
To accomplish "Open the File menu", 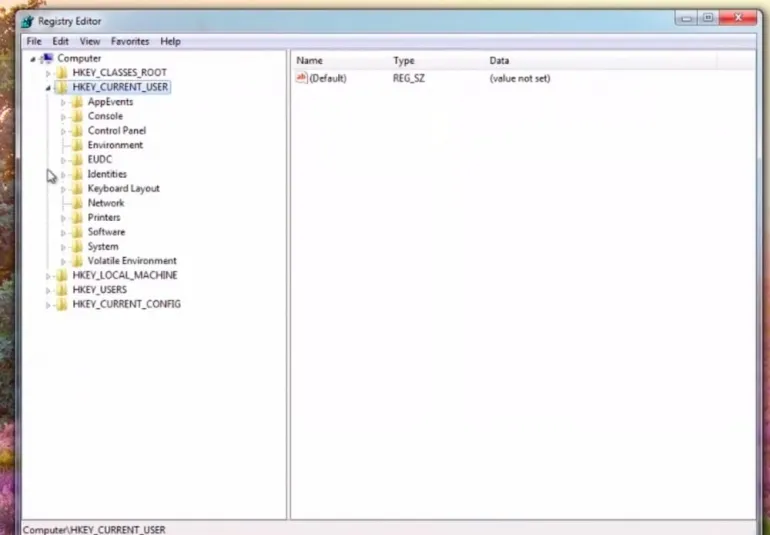I will [34, 42].
